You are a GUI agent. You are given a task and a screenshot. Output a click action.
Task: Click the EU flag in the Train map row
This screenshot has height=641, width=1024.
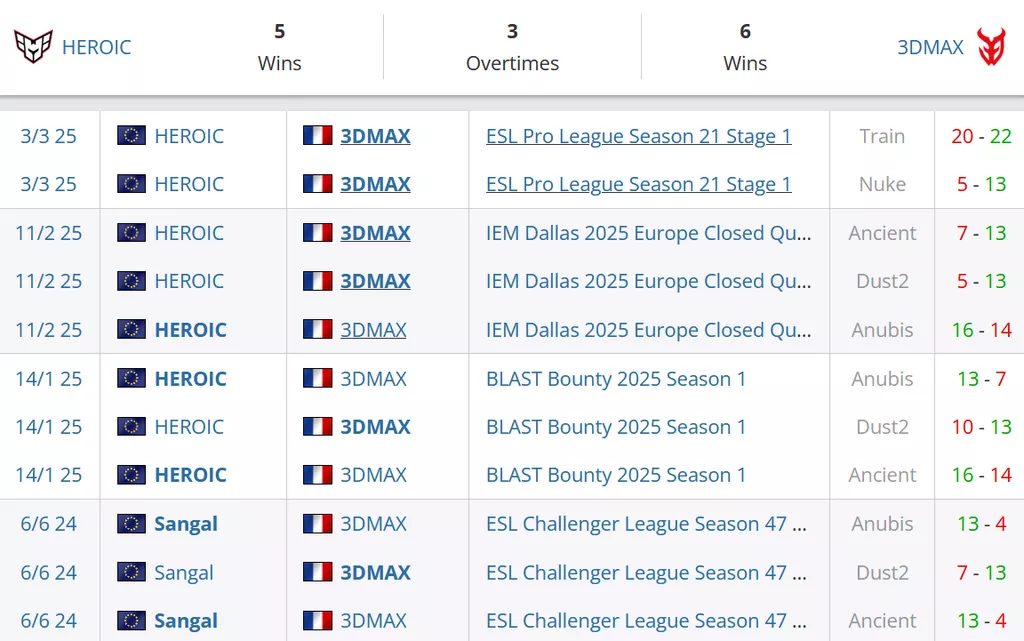[x=131, y=136]
